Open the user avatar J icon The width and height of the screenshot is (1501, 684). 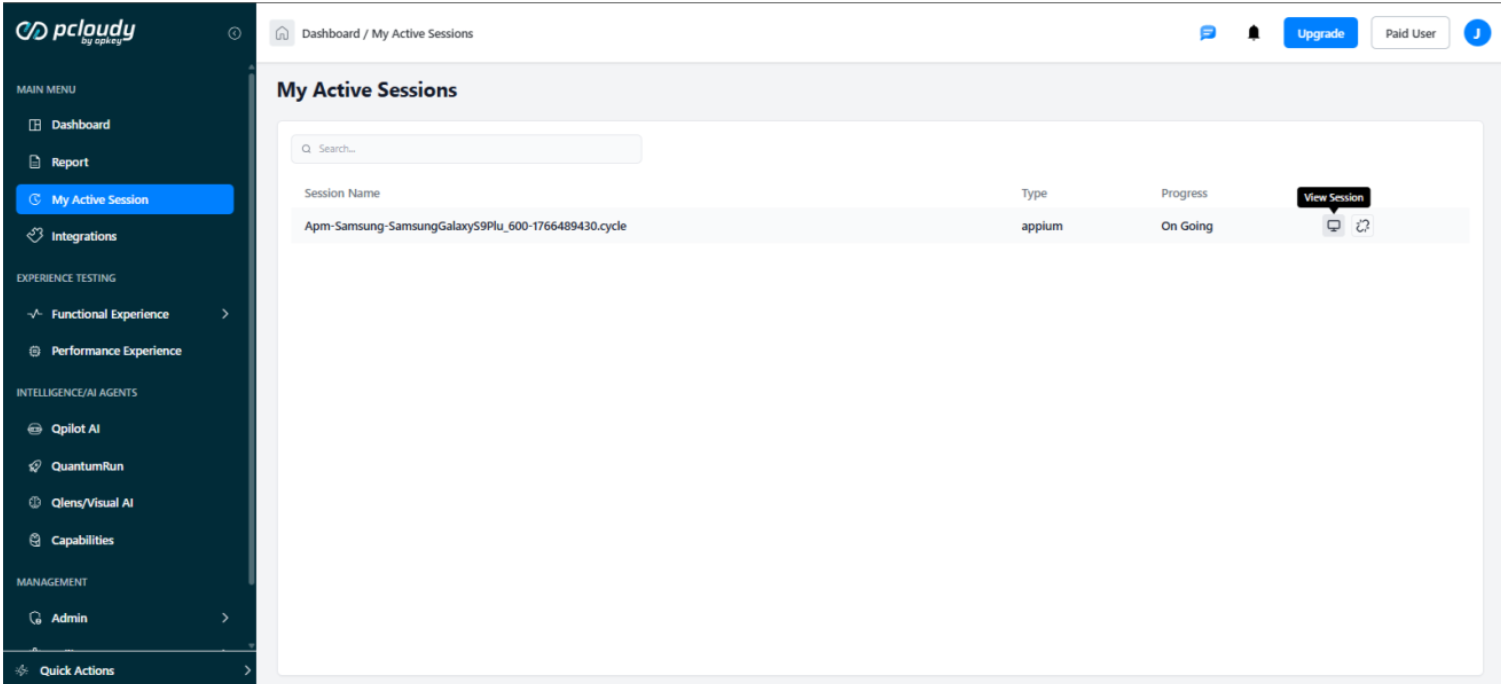(1477, 33)
